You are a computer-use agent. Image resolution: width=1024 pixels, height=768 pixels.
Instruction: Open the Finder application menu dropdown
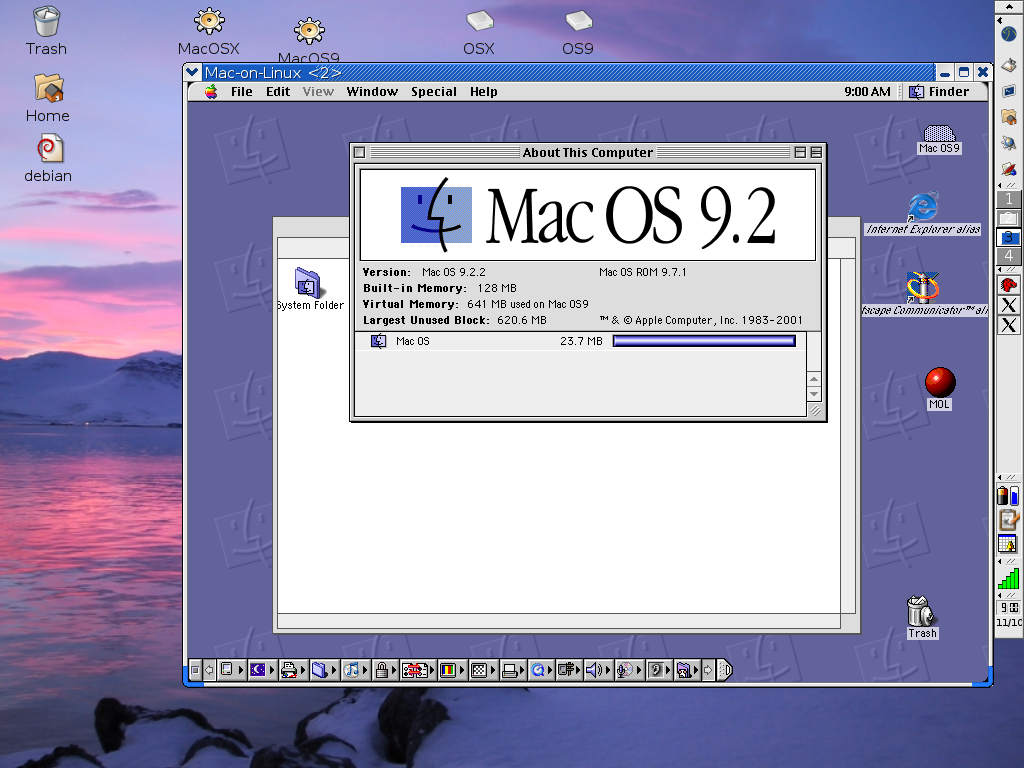940,92
